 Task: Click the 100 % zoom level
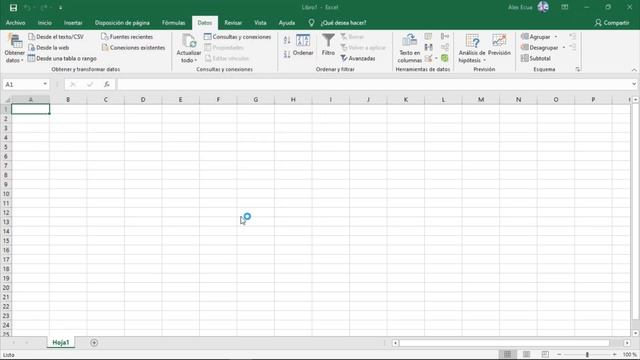tap(629, 355)
